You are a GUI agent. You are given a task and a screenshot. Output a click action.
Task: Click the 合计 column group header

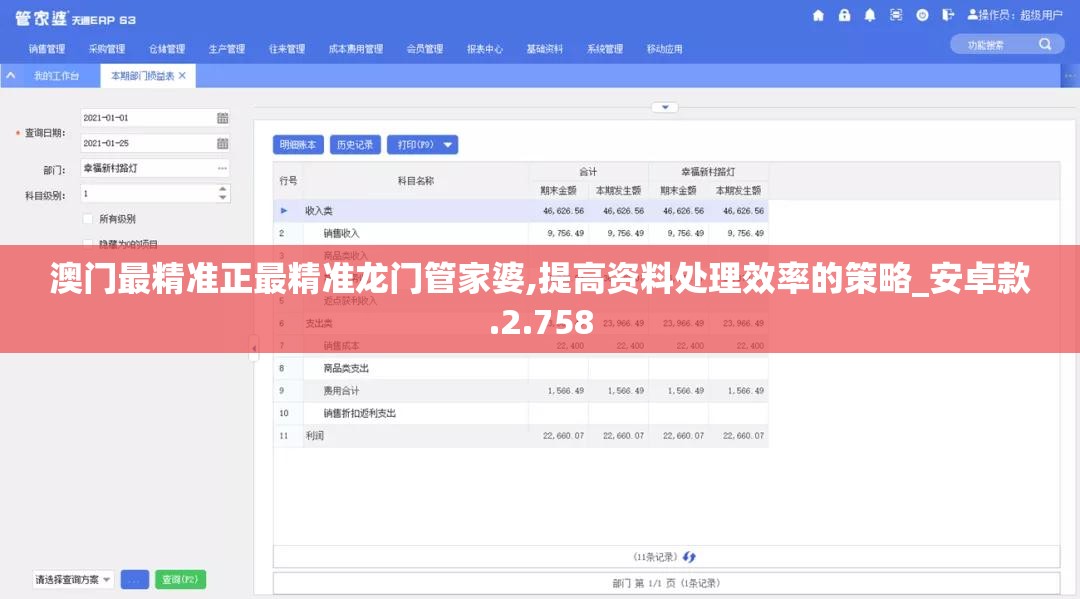(x=588, y=171)
